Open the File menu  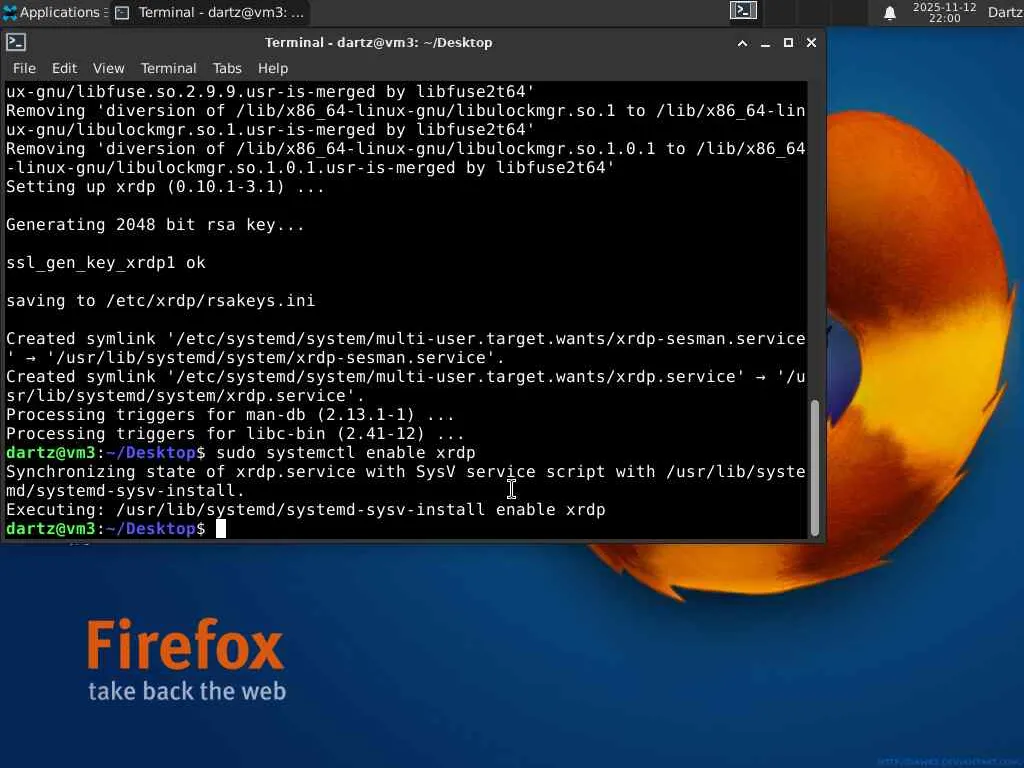[24, 68]
